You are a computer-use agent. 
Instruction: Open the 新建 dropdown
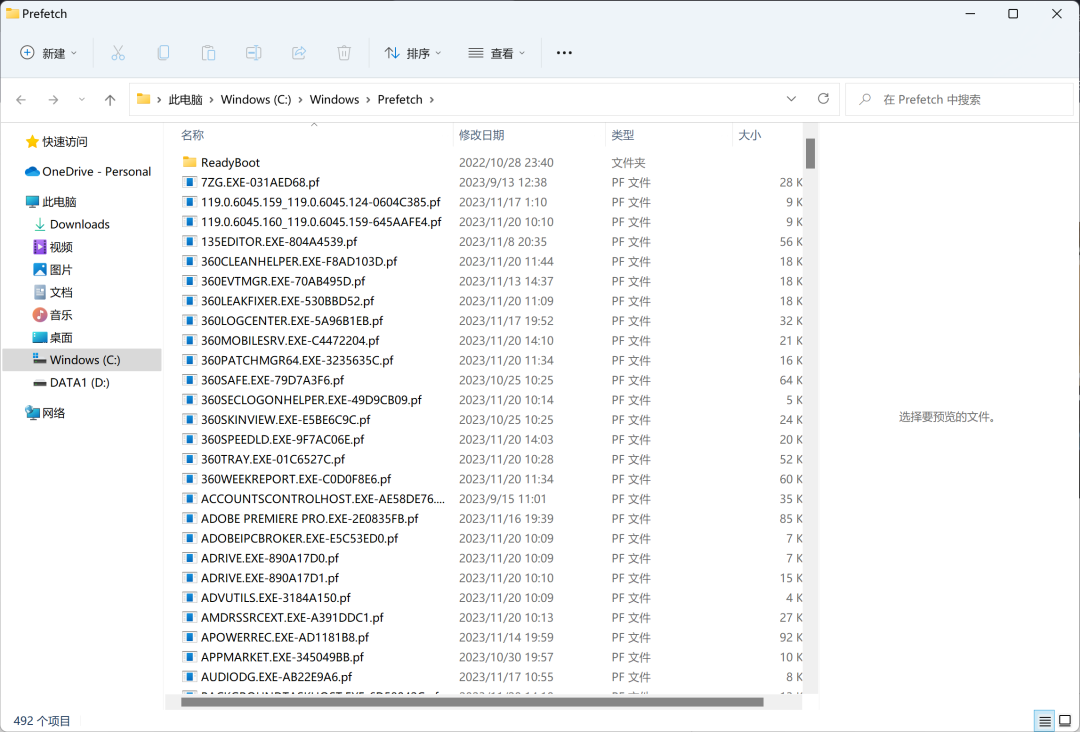[x=47, y=52]
